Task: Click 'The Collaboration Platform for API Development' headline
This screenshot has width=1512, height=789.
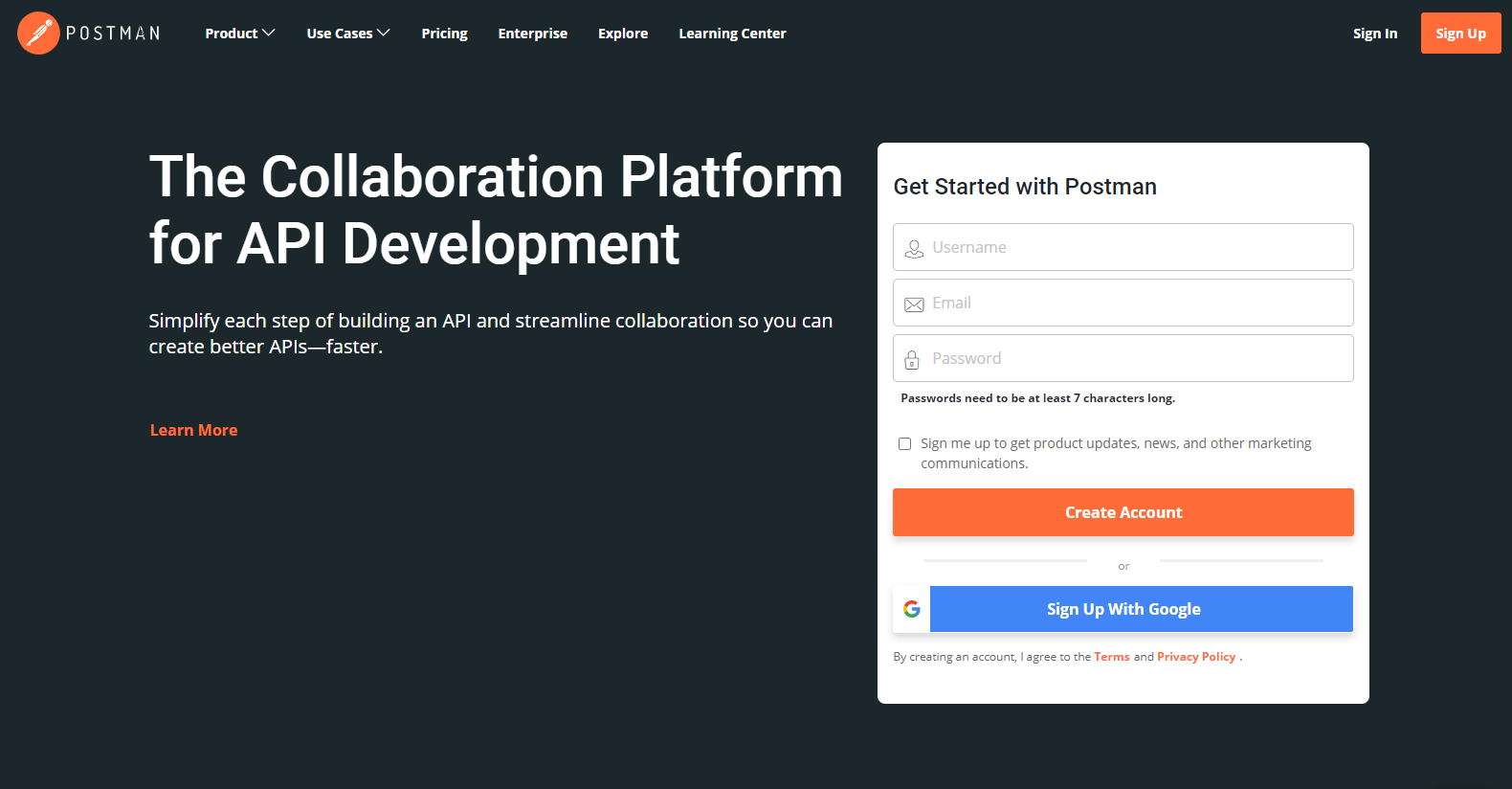Action: 496,211
